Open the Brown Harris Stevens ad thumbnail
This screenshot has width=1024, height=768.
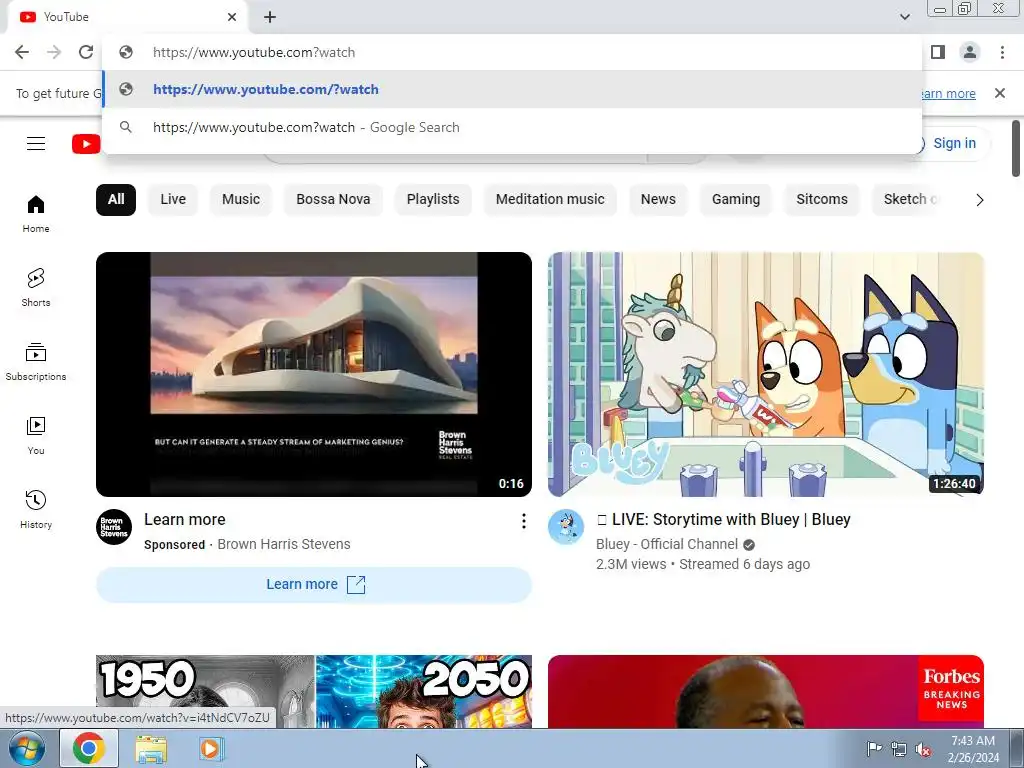click(x=313, y=374)
